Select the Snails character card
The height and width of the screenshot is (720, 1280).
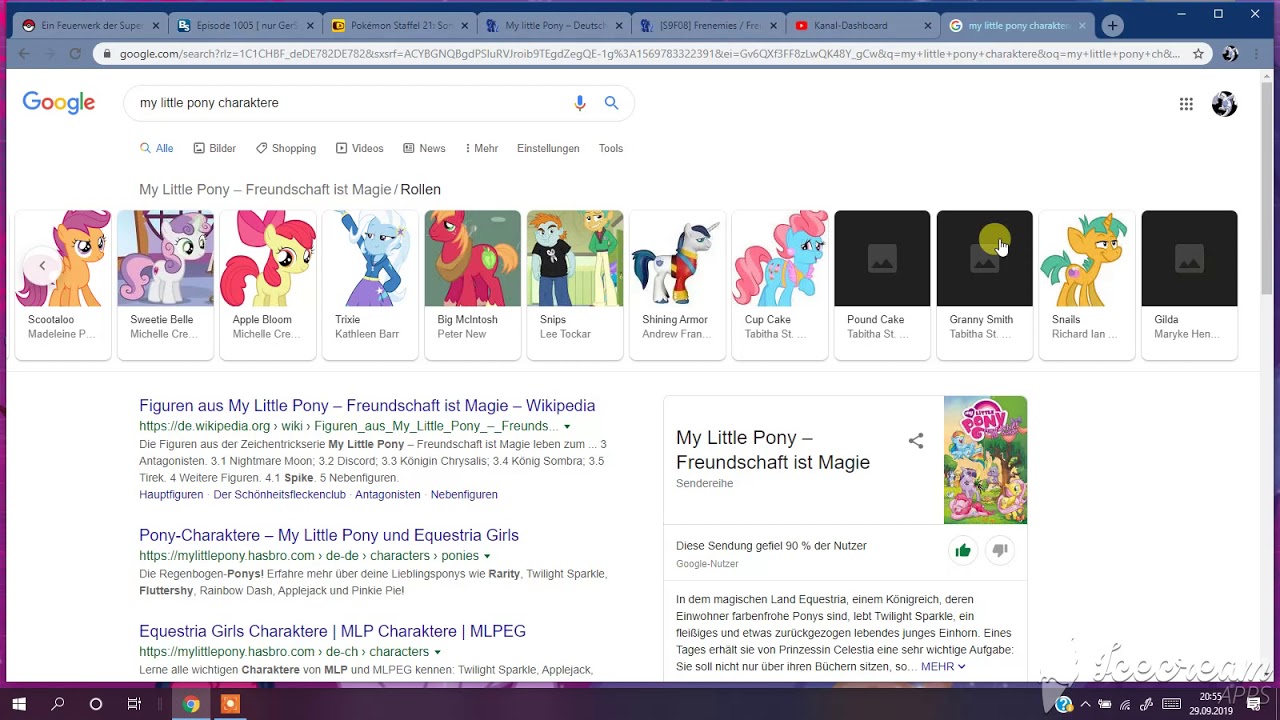1087,284
